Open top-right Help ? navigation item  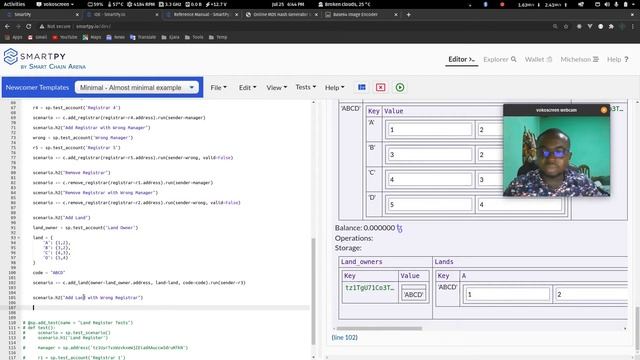[617, 60]
